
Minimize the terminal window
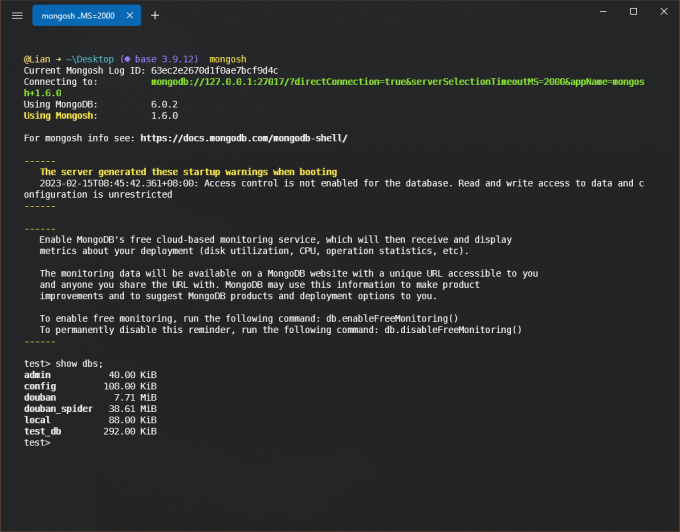pos(603,12)
